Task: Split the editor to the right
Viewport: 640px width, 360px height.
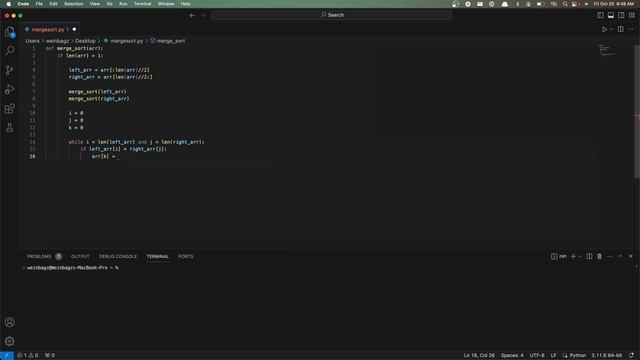Action: pyautogui.click(x=620, y=29)
